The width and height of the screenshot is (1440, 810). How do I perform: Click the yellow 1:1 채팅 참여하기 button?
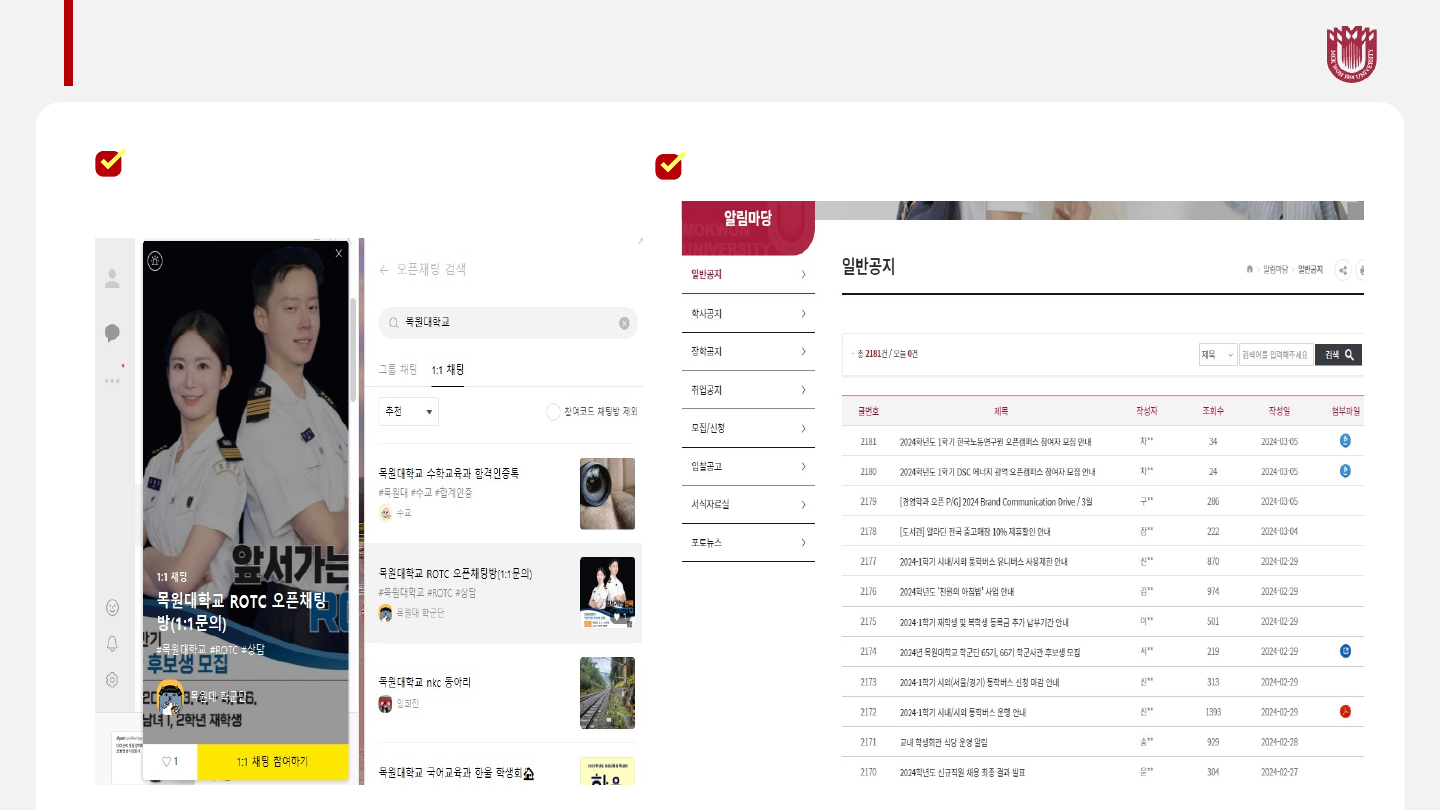pyautogui.click(x=272, y=762)
